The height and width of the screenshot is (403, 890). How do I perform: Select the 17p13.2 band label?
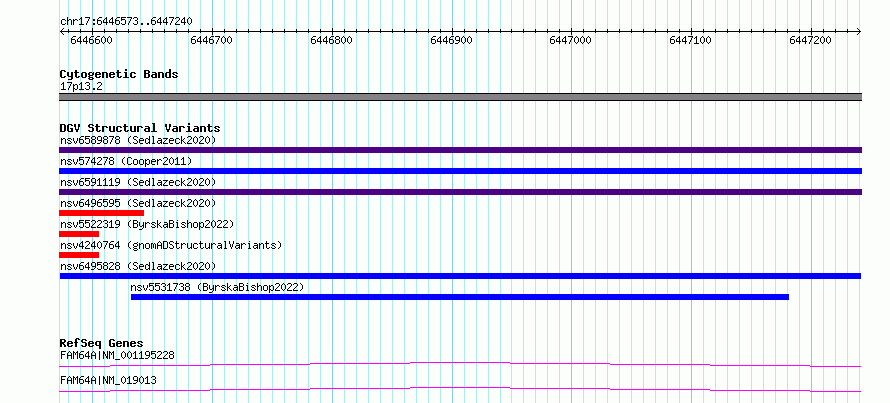click(x=81, y=87)
